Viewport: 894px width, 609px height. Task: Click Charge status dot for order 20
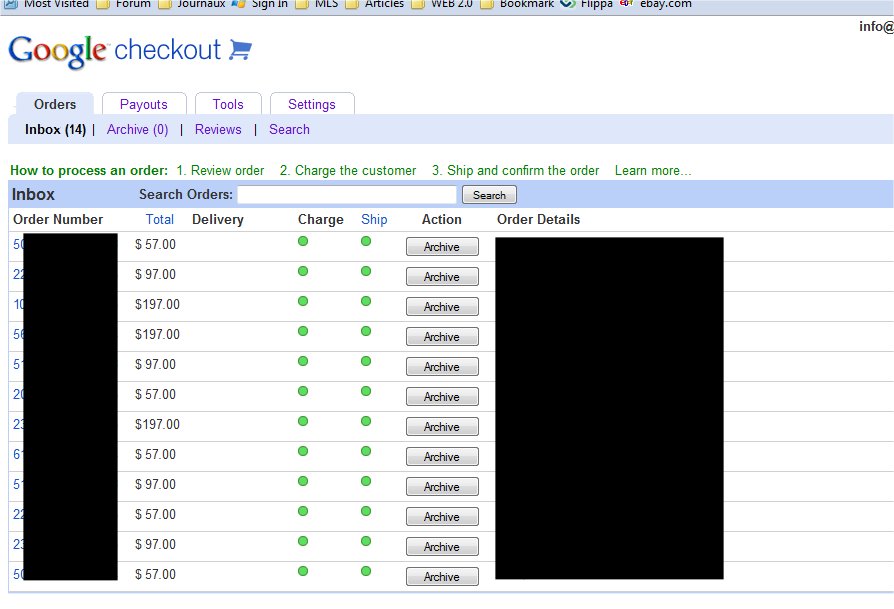point(303,391)
